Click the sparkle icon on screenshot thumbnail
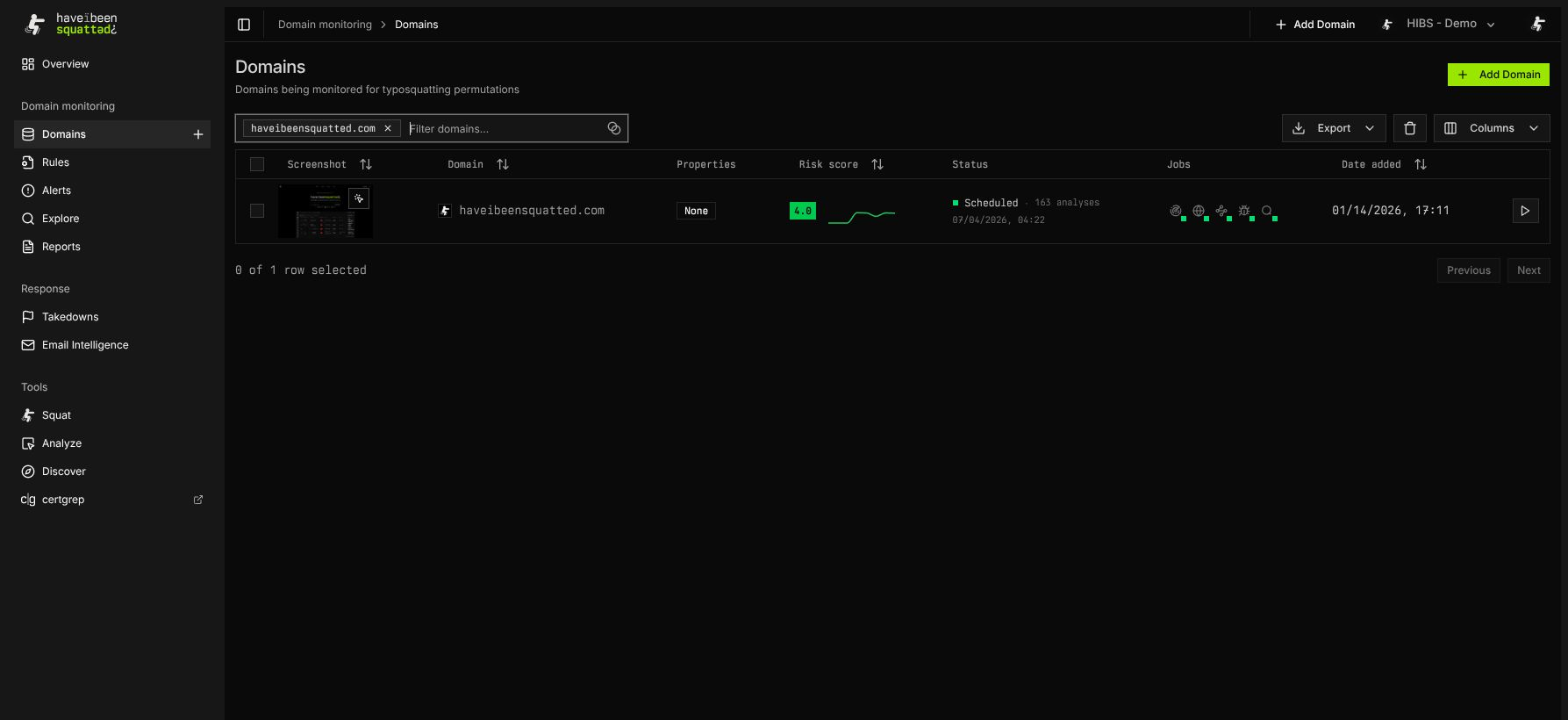Viewport: 1568px width, 720px height. coord(359,198)
